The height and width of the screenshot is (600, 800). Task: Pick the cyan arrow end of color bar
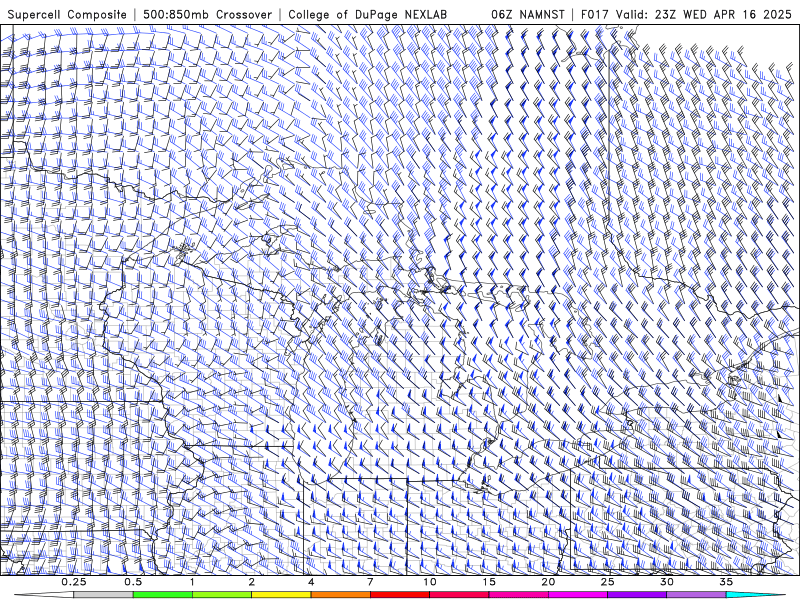pyautogui.click(x=756, y=595)
